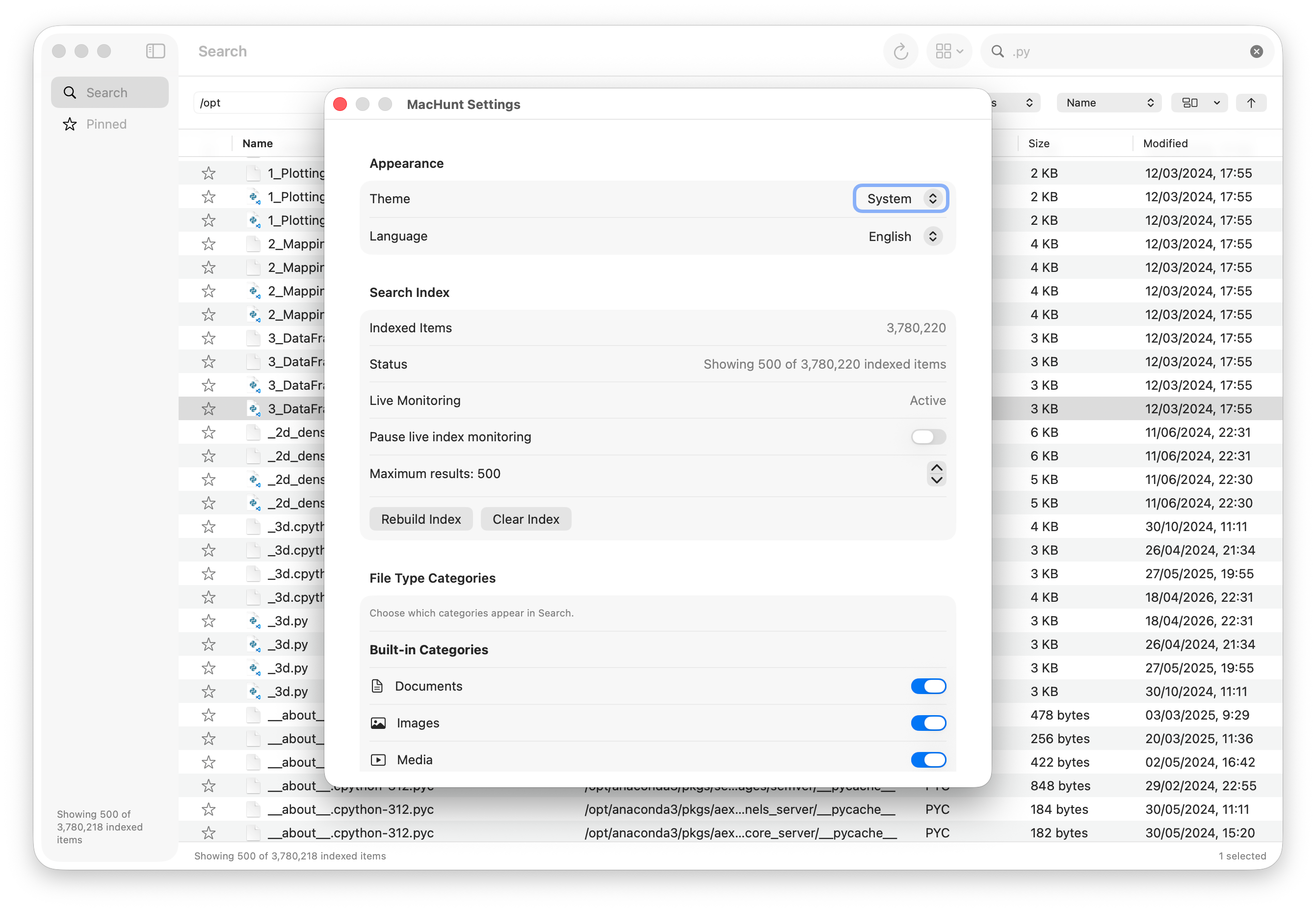This screenshot has width=1316, height=911.
Task: Turn off the Media category
Action: [x=928, y=760]
